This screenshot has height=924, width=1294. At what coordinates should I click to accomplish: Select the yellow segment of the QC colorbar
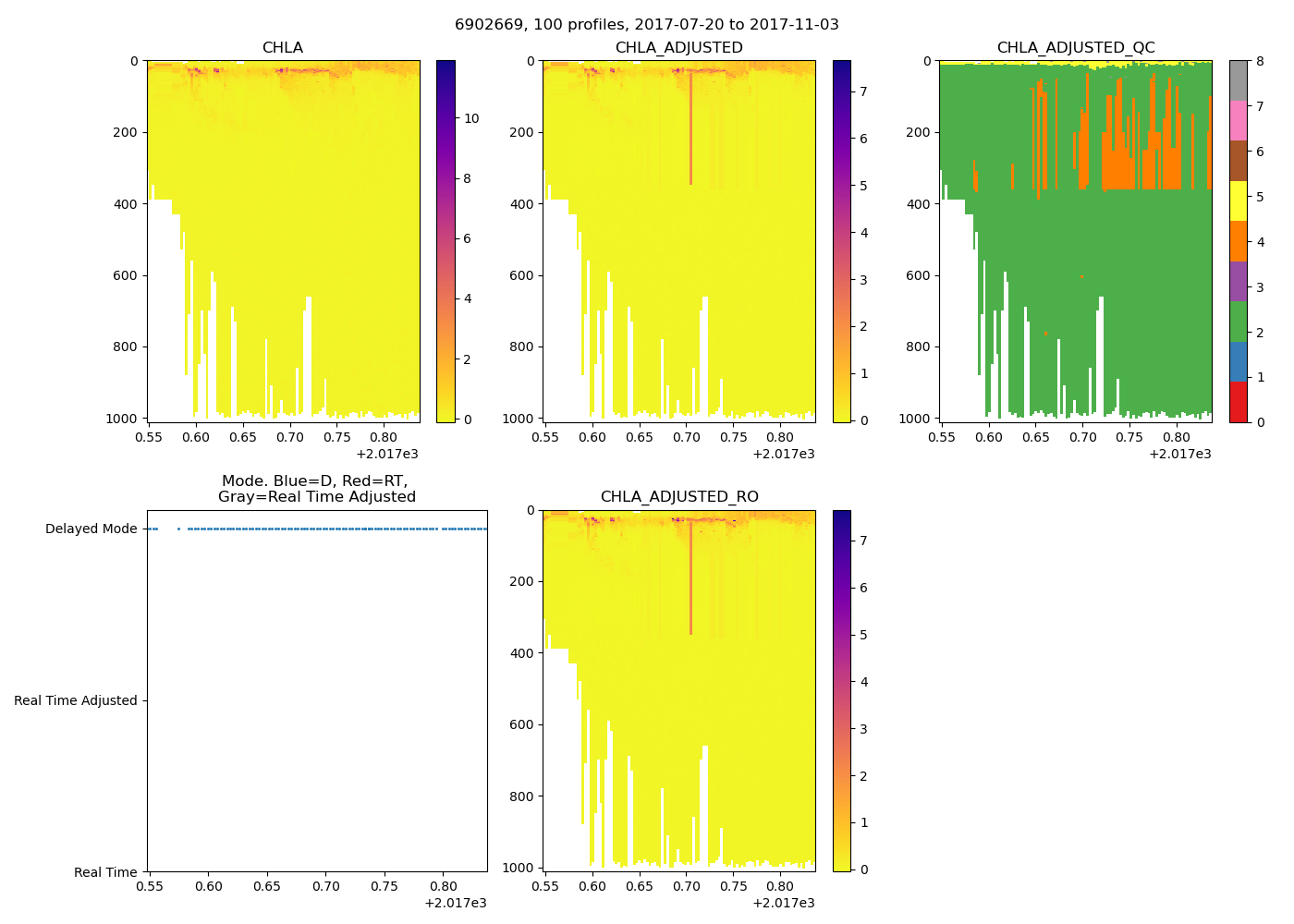point(1238,201)
